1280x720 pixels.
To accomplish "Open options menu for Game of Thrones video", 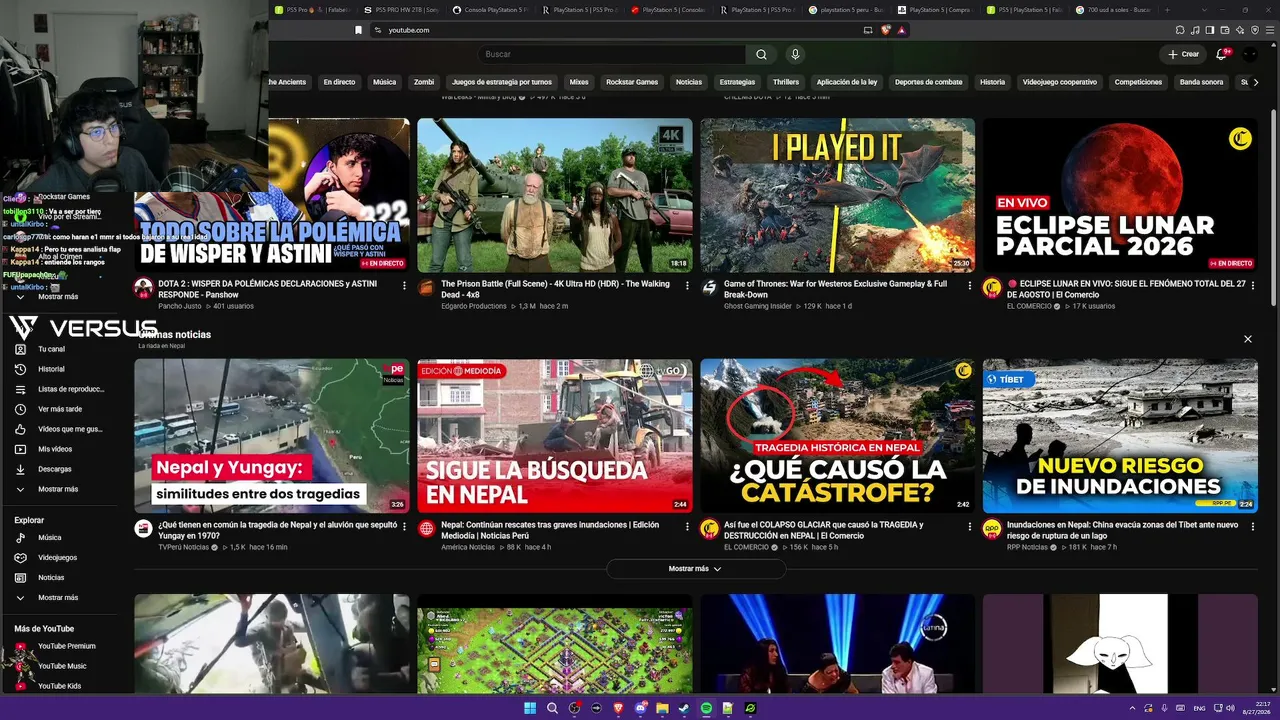I will click(x=970, y=285).
